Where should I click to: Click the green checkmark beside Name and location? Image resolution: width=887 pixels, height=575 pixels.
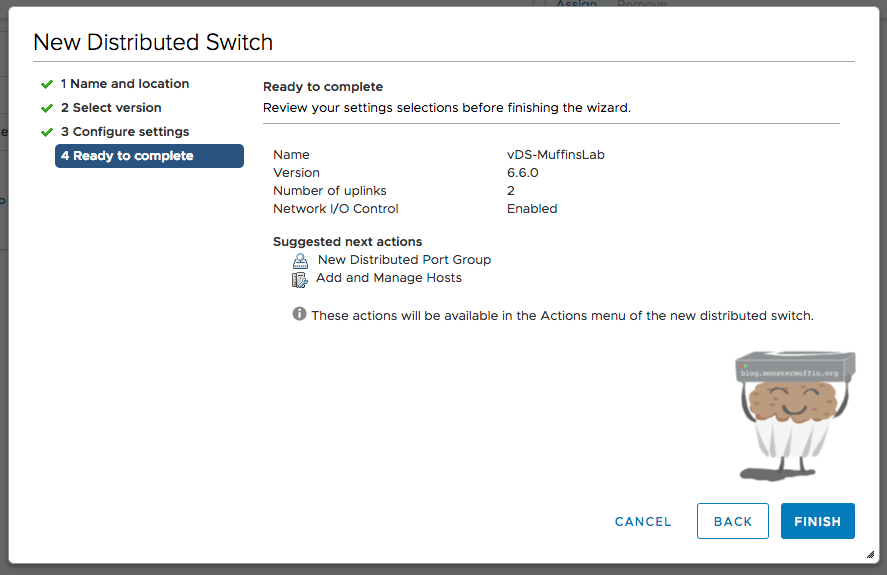[x=46, y=84]
